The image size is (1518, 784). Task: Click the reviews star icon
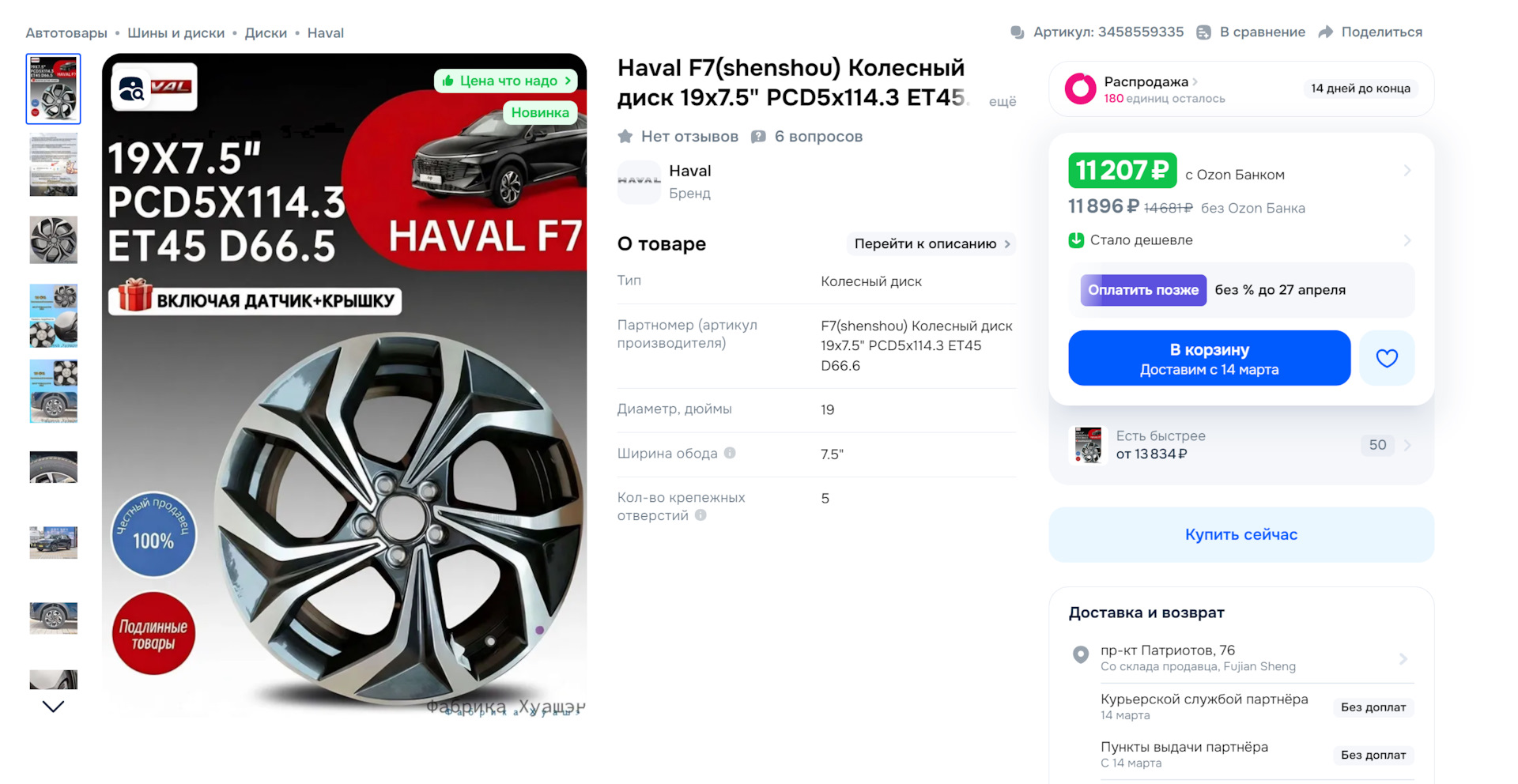[625, 137]
